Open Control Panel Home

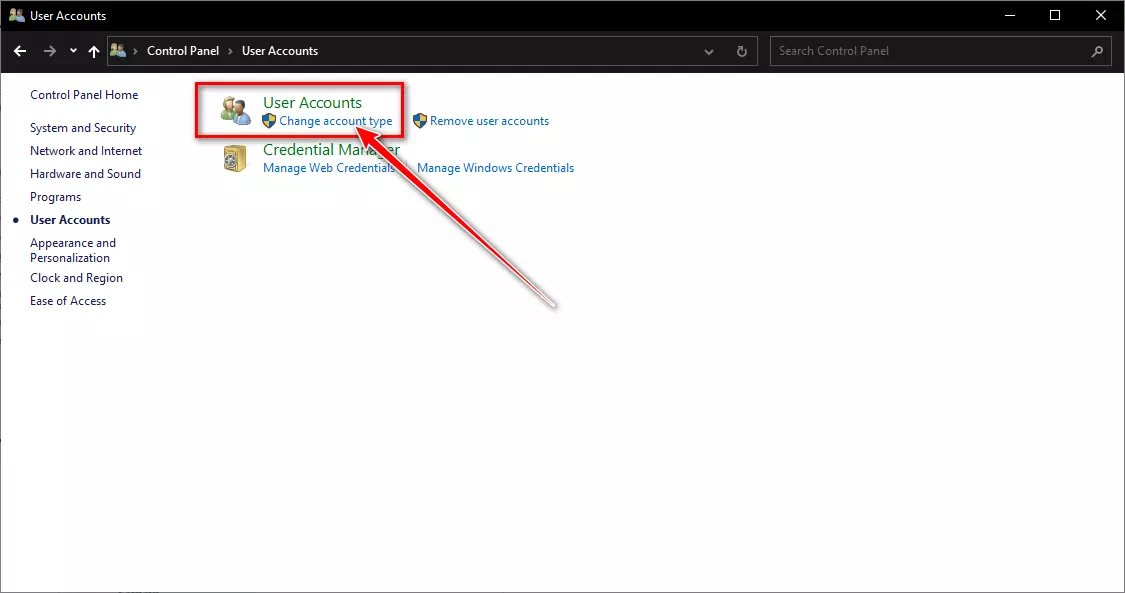click(x=84, y=95)
